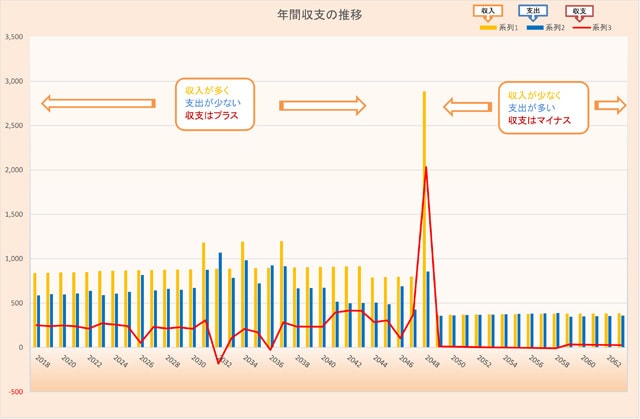The height and width of the screenshot is (419, 640).
Task: Select the 2056 x-axis label
Action: [536, 361]
